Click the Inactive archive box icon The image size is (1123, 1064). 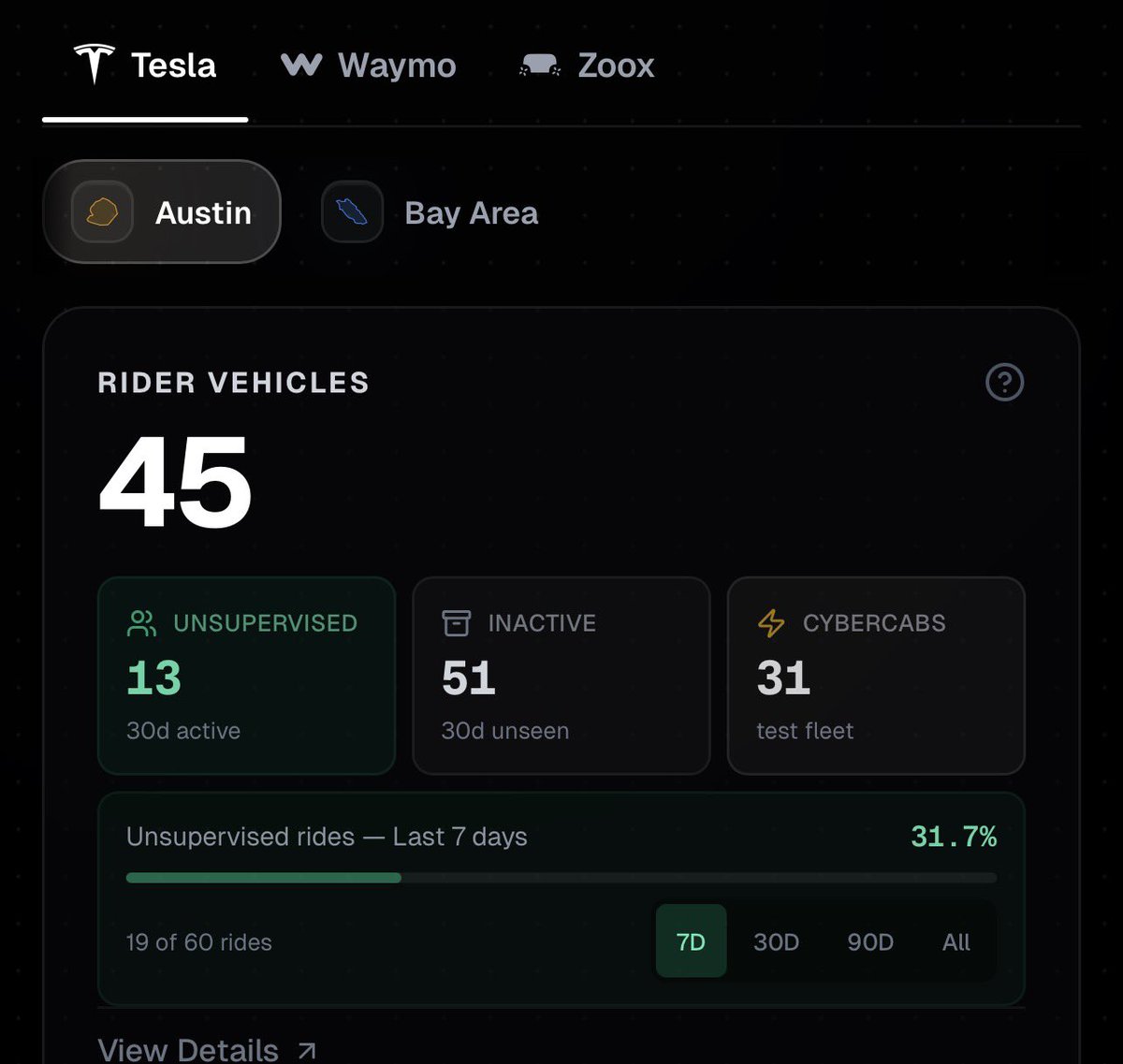click(x=456, y=623)
